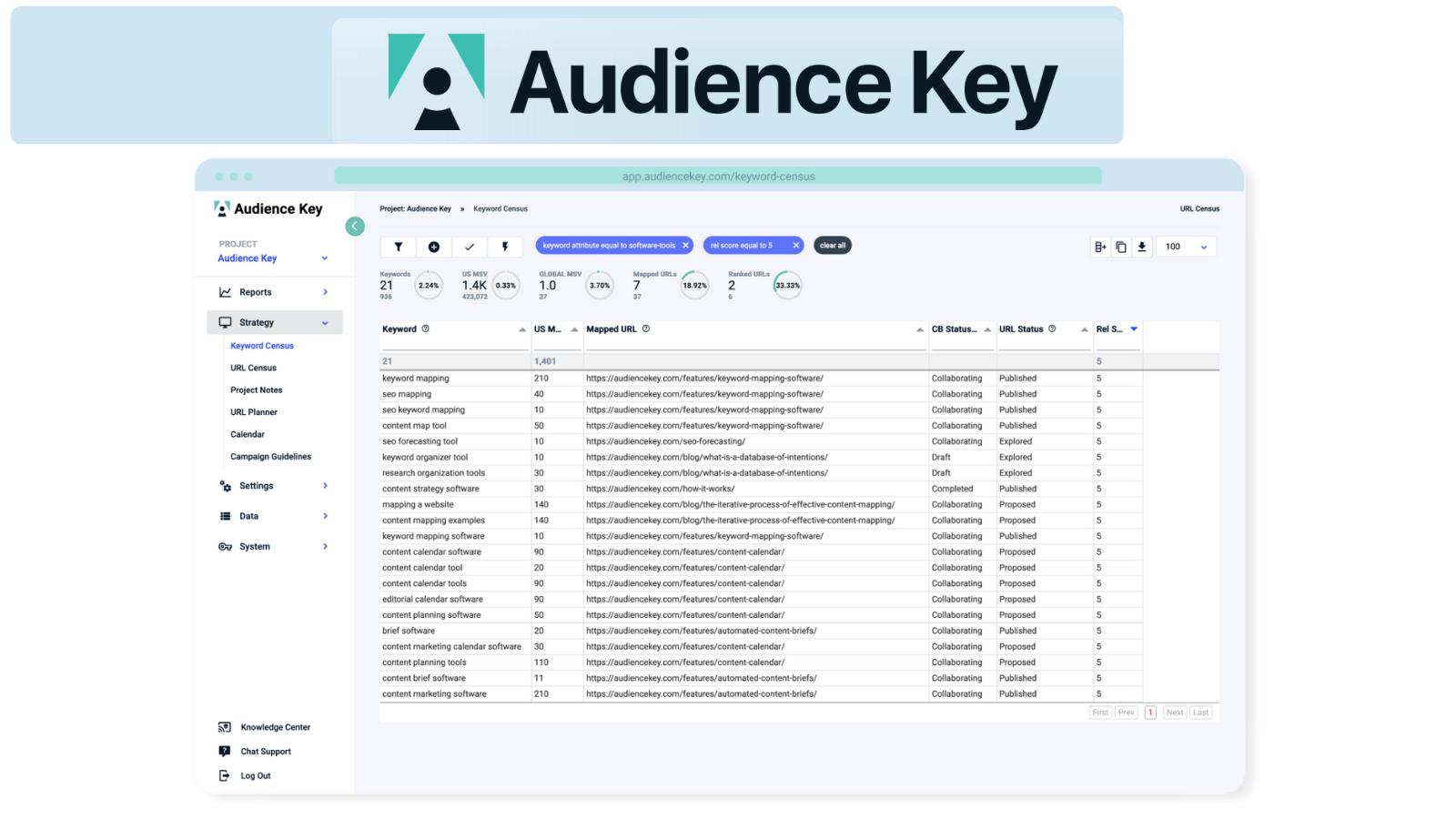The height and width of the screenshot is (819, 1456).
Task: Click the add plus circle icon
Action: 434,247
